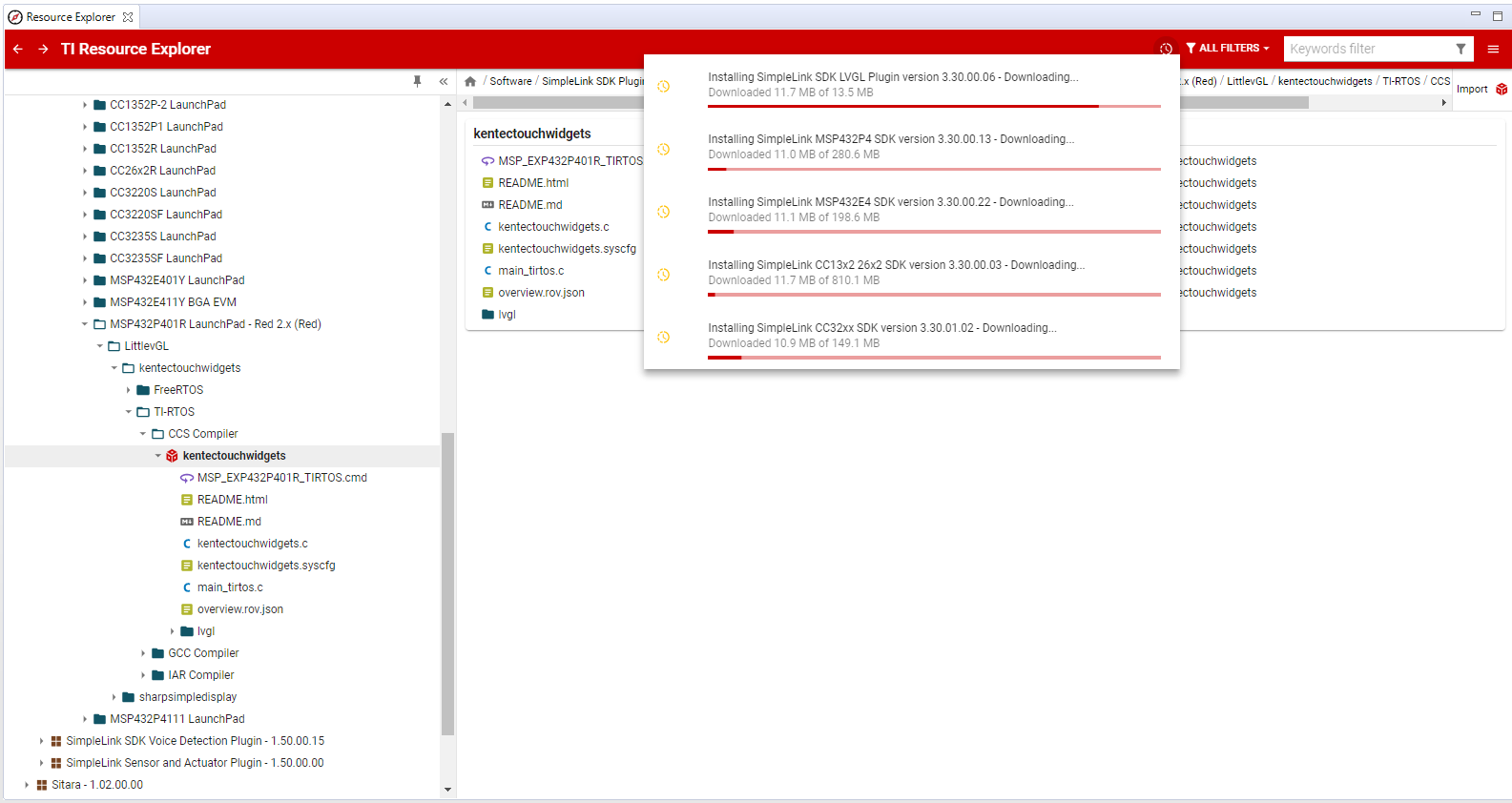Click SimpleLink CC32xx SDK download progress bar
This screenshot has height=803, width=1512.
tap(934, 358)
